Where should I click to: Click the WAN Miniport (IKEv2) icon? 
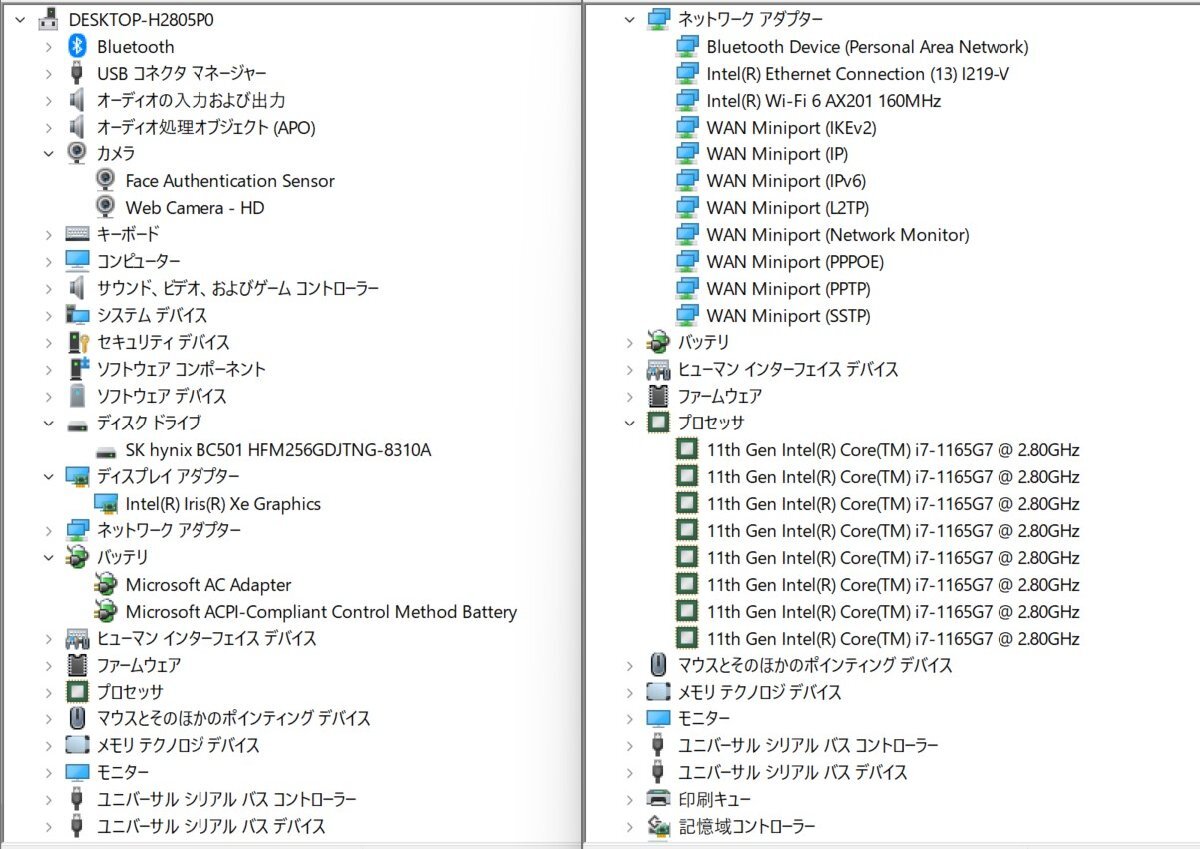687,127
